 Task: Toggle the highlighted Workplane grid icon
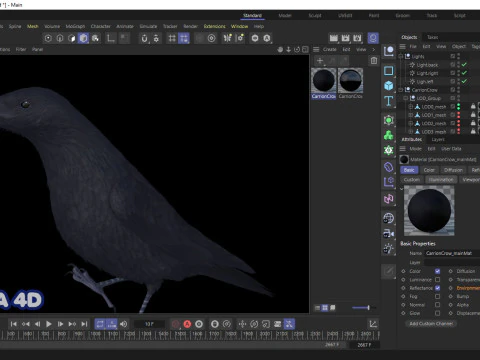pyautogui.click(x=184, y=38)
